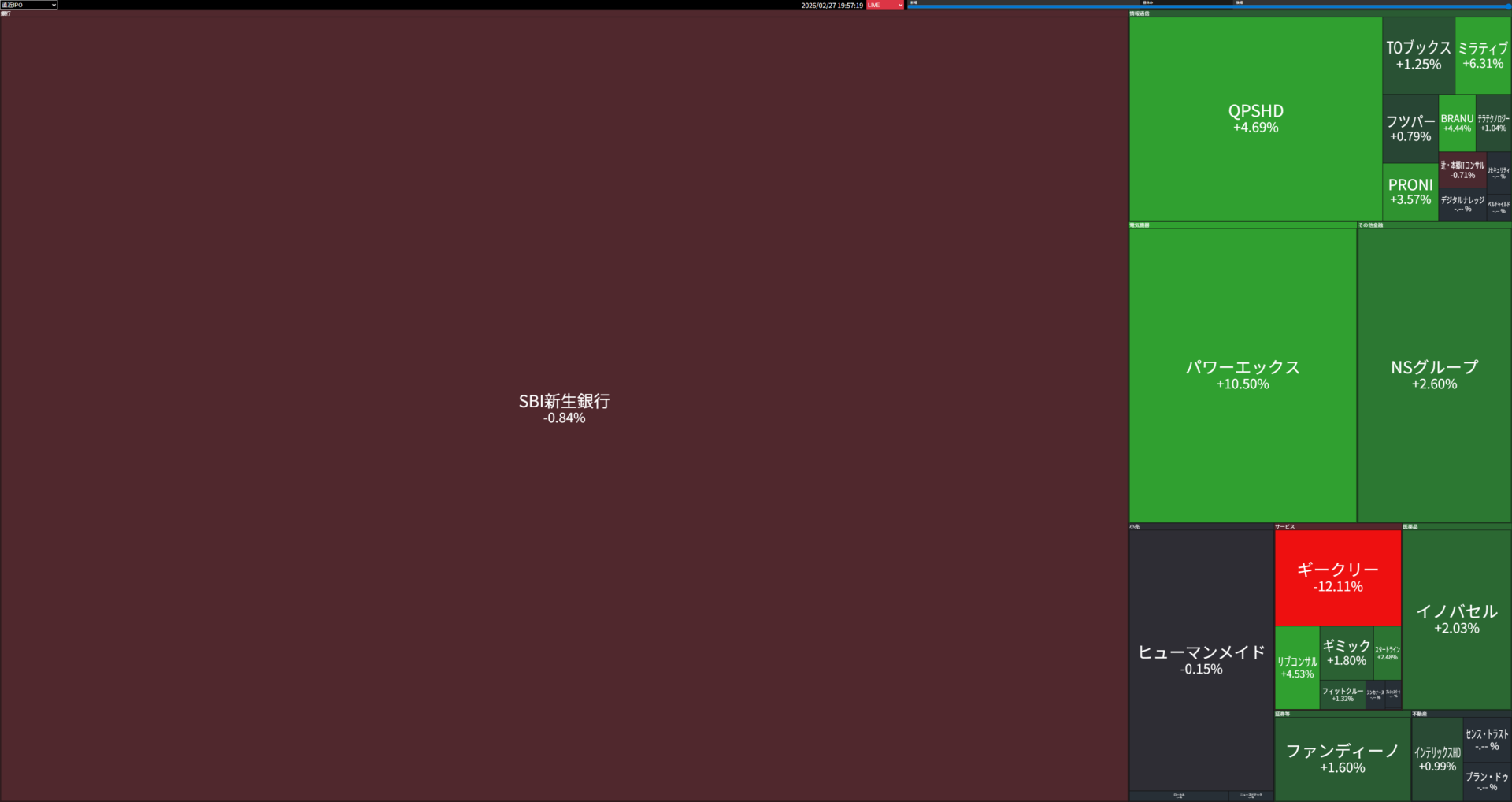Screen dimensions: 1512x802
Task: Select the パワーエックス +10.50% tile
Action: [1243, 375]
